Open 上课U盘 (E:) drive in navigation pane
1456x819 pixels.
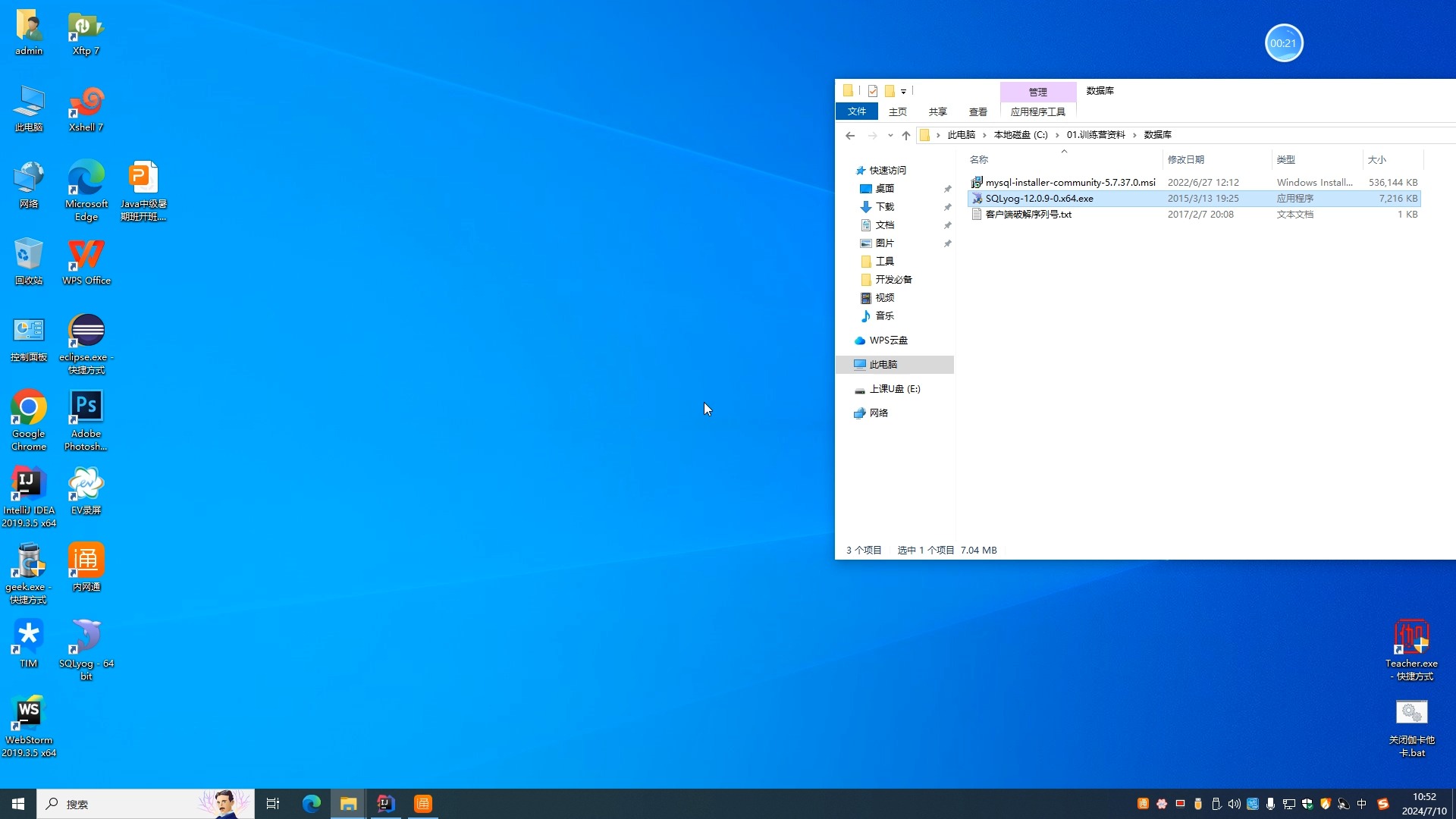[x=895, y=389]
